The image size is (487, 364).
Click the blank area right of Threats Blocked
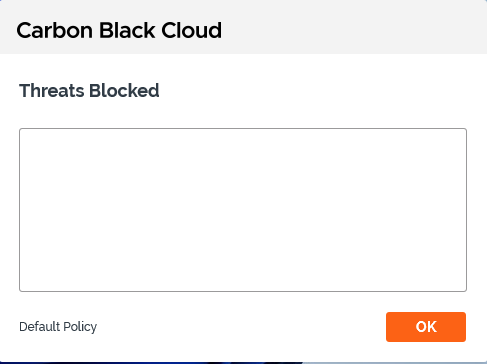pyautogui.click(x=313, y=91)
